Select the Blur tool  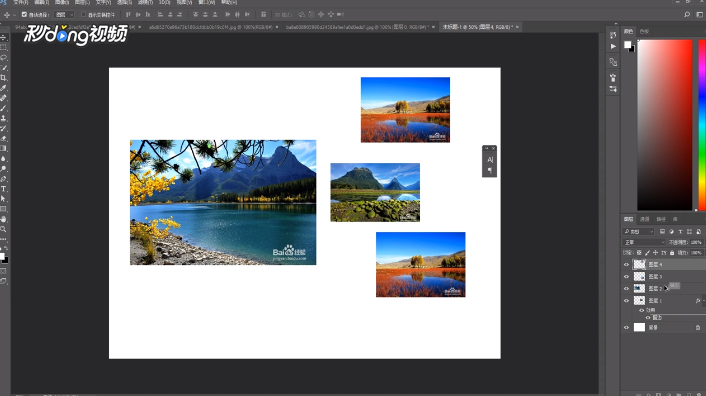click(x=4, y=158)
